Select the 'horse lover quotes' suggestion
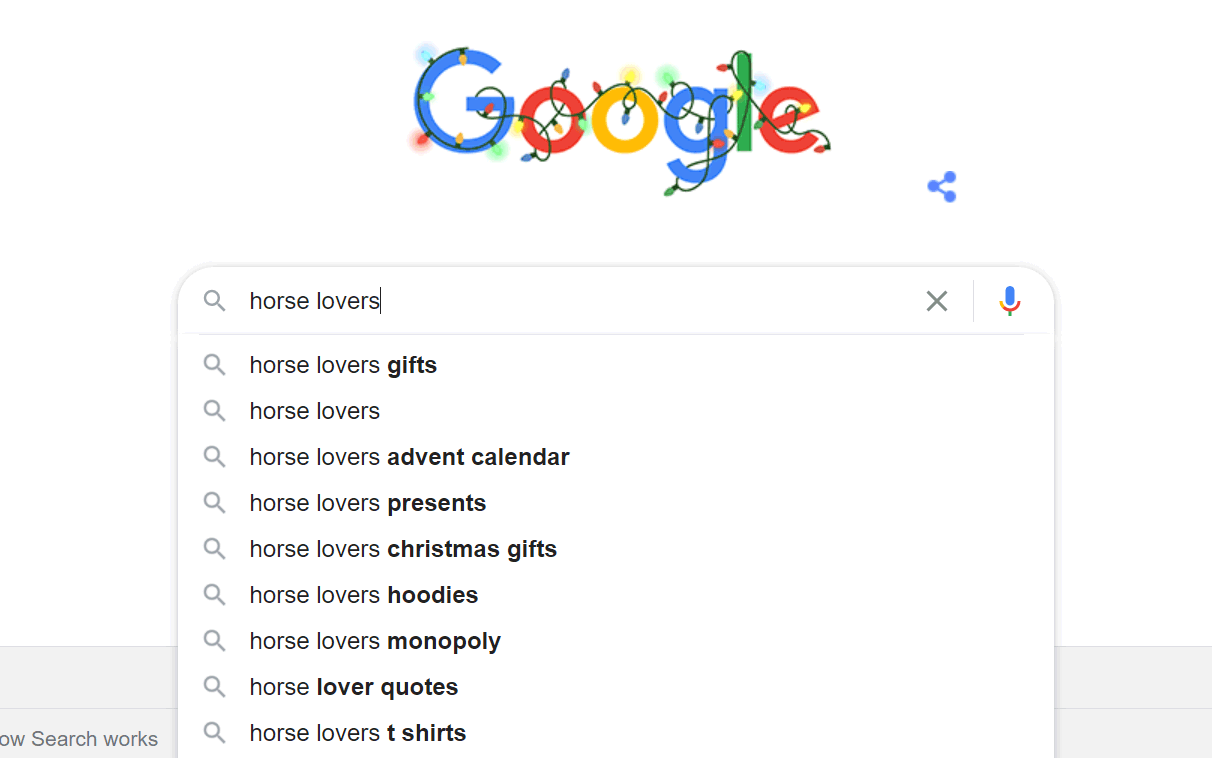The image size is (1212, 758). (x=354, y=687)
